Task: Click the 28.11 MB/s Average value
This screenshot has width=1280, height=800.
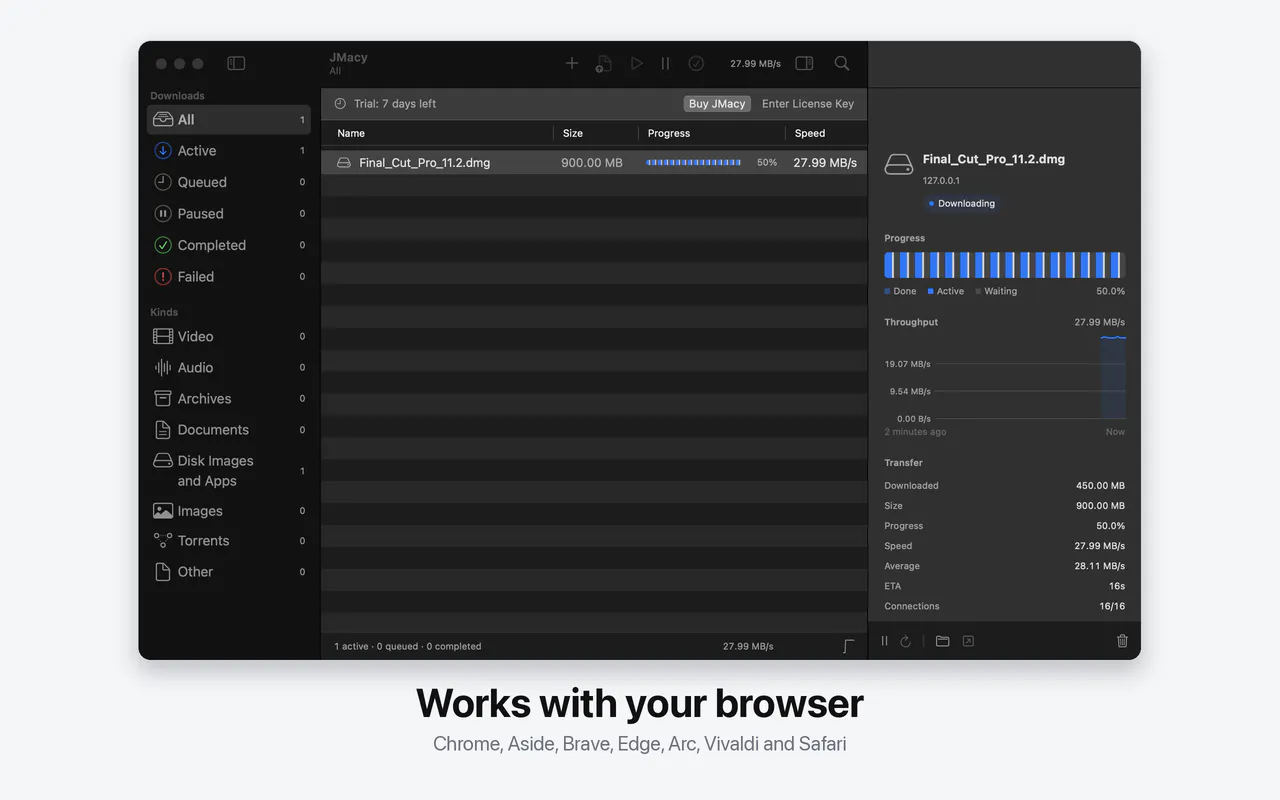Action: coord(1100,566)
